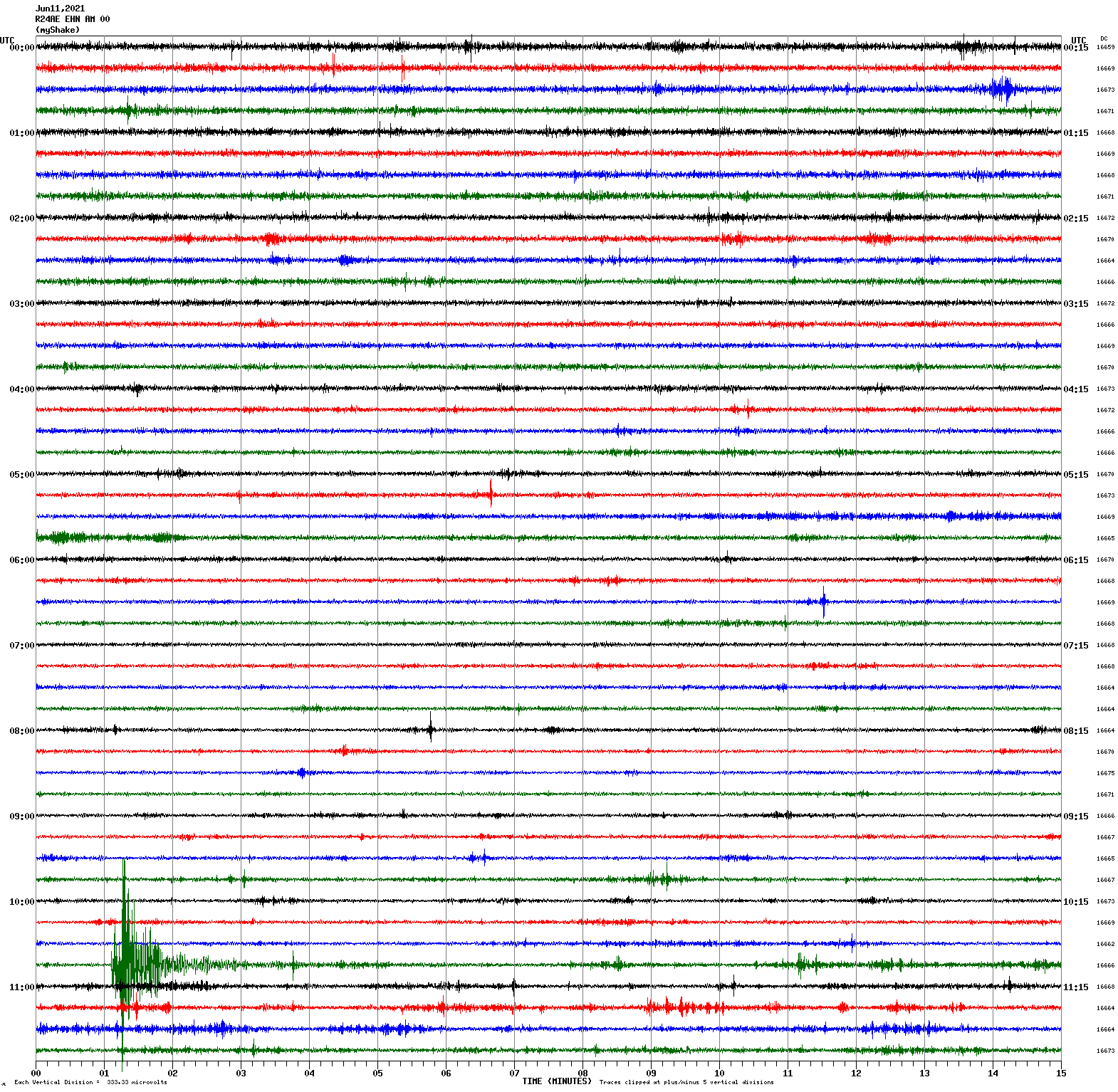
Task: Click the '11:15' right time label
Action: tap(1076, 987)
